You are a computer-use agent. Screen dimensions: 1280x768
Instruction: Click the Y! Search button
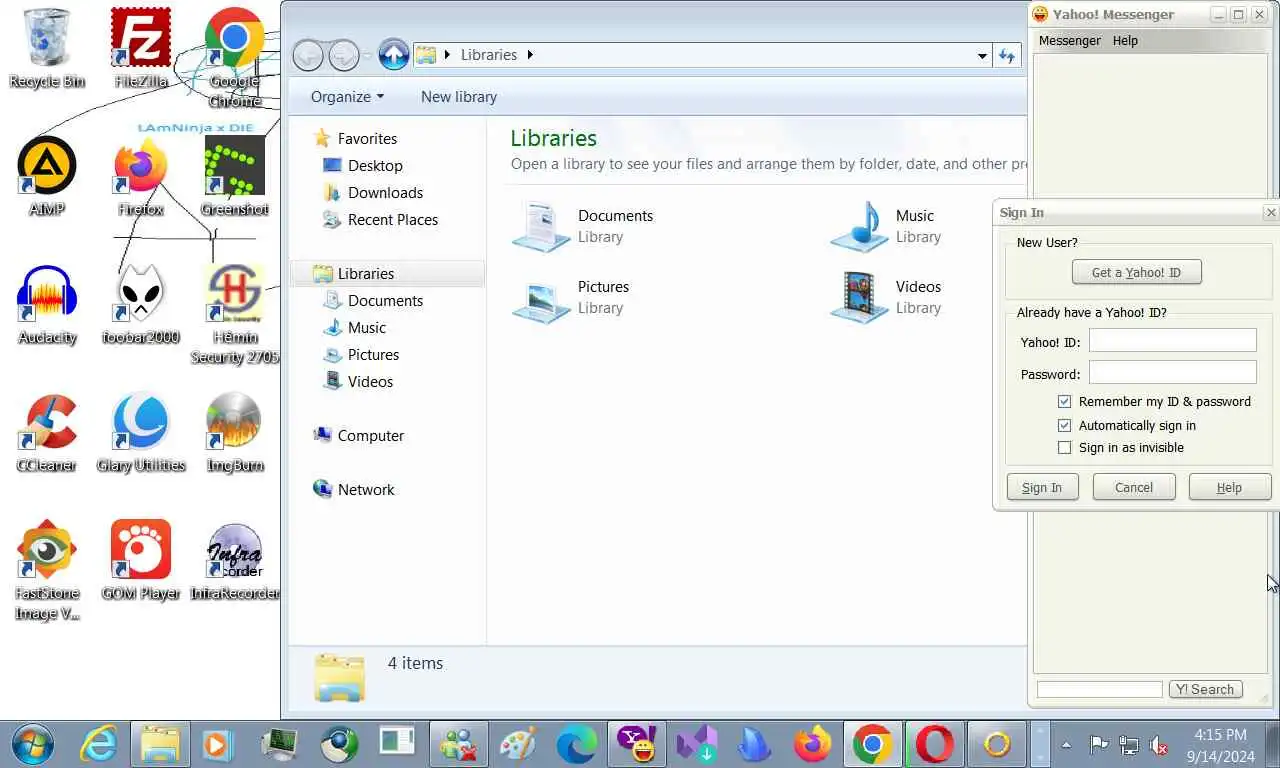(1205, 689)
